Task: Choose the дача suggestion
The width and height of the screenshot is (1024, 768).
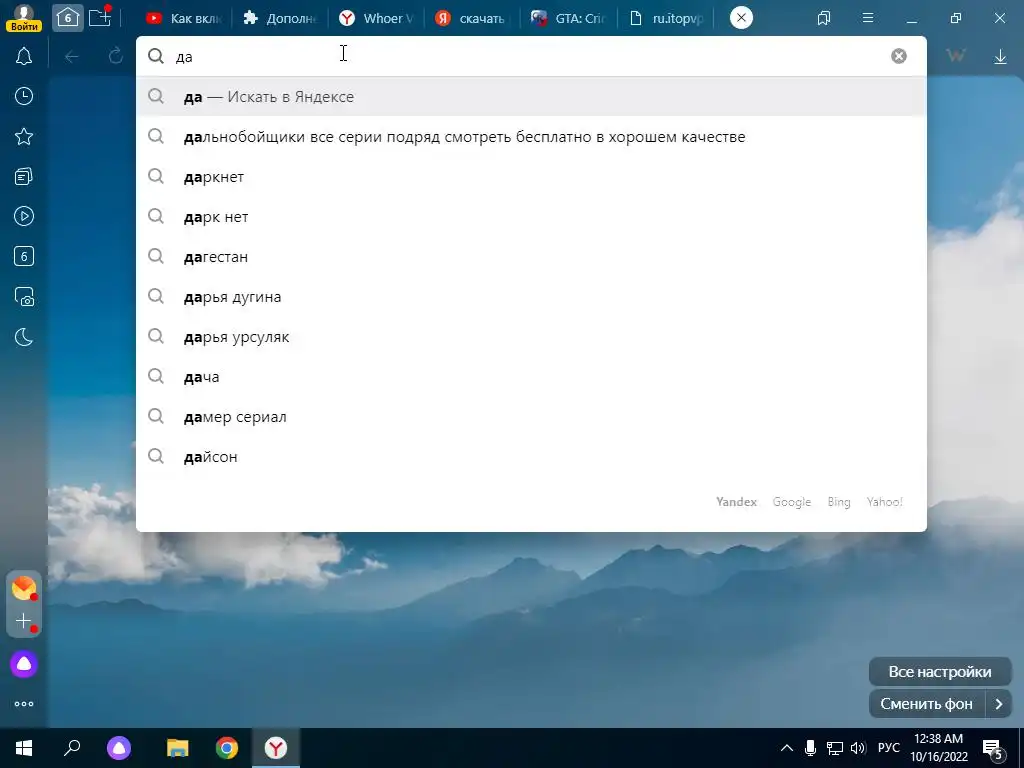Action: (531, 377)
